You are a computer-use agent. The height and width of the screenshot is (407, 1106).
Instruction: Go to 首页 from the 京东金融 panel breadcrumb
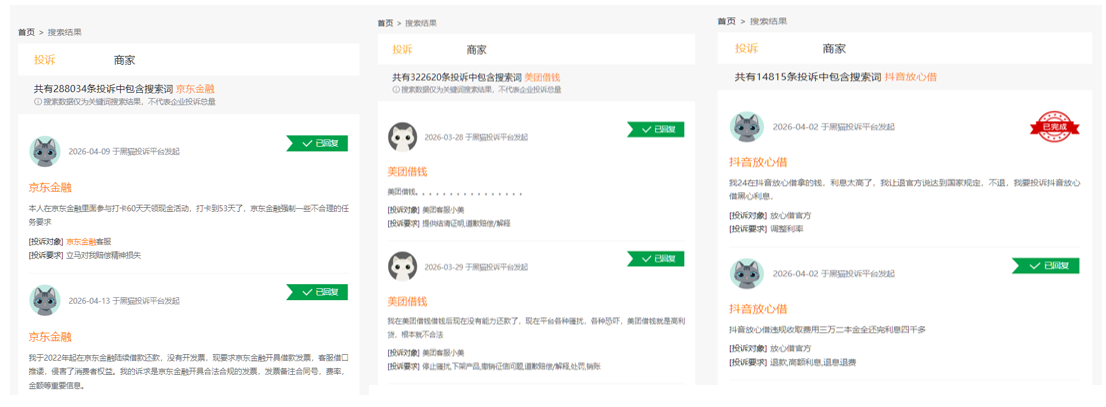point(26,32)
